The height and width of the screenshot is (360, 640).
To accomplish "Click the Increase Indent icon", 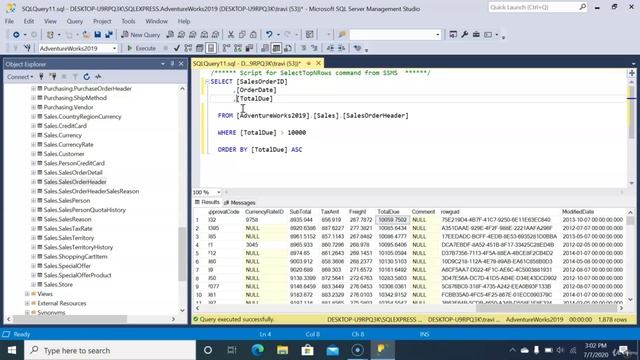I will point(341,48).
